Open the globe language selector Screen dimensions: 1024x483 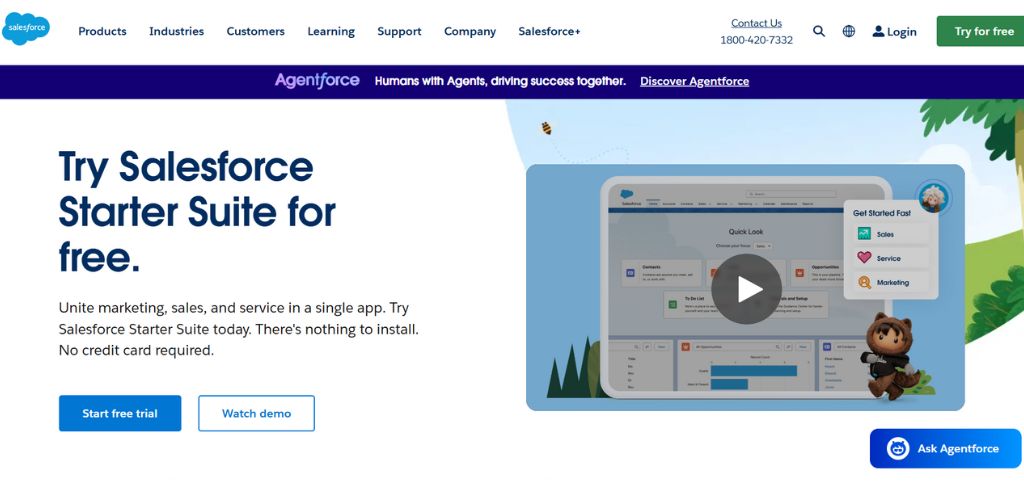[x=848, y=31]
